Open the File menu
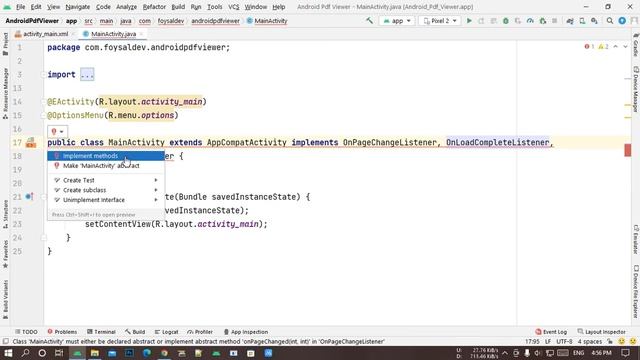Screen dimensions: 640x360 click(20, 7)
